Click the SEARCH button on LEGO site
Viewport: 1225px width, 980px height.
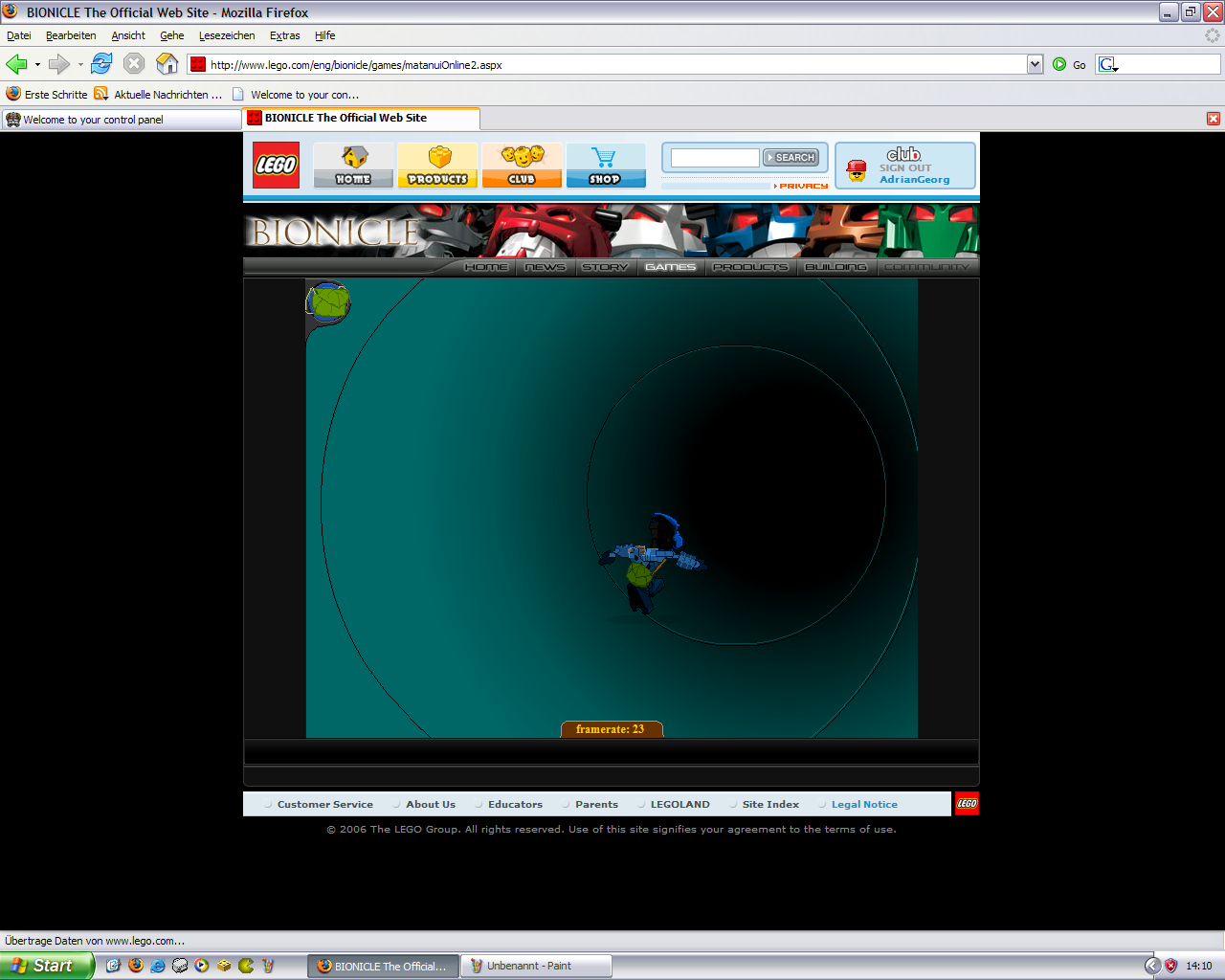[x=791, y=158]
